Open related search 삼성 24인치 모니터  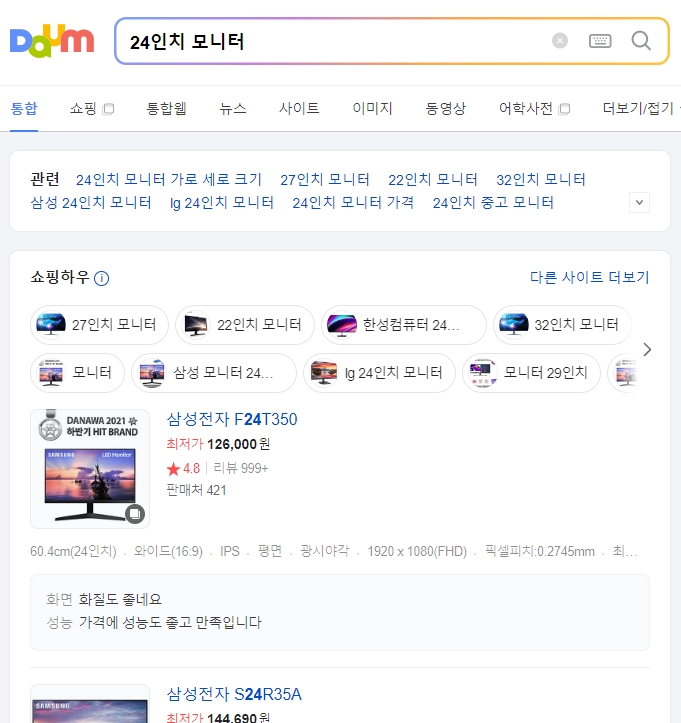tap(91, 202)
